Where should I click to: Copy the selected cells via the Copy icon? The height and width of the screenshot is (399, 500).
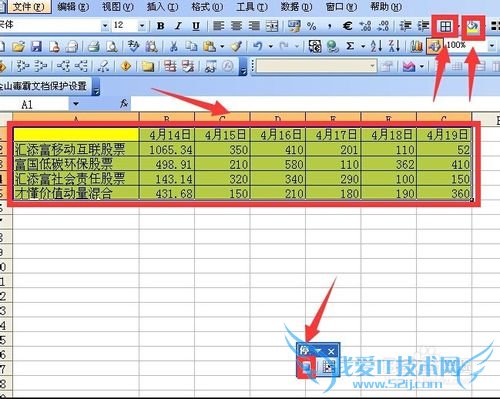point(191,46)
